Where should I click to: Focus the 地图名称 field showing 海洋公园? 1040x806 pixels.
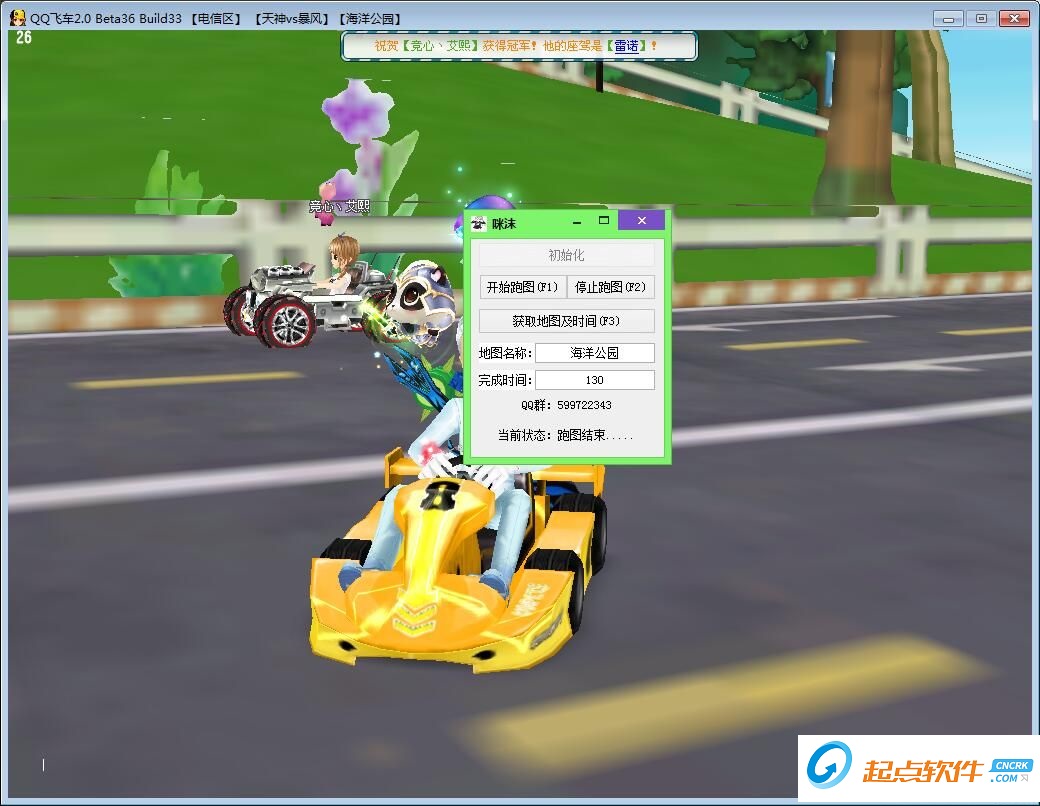click(x=594, y=353)
